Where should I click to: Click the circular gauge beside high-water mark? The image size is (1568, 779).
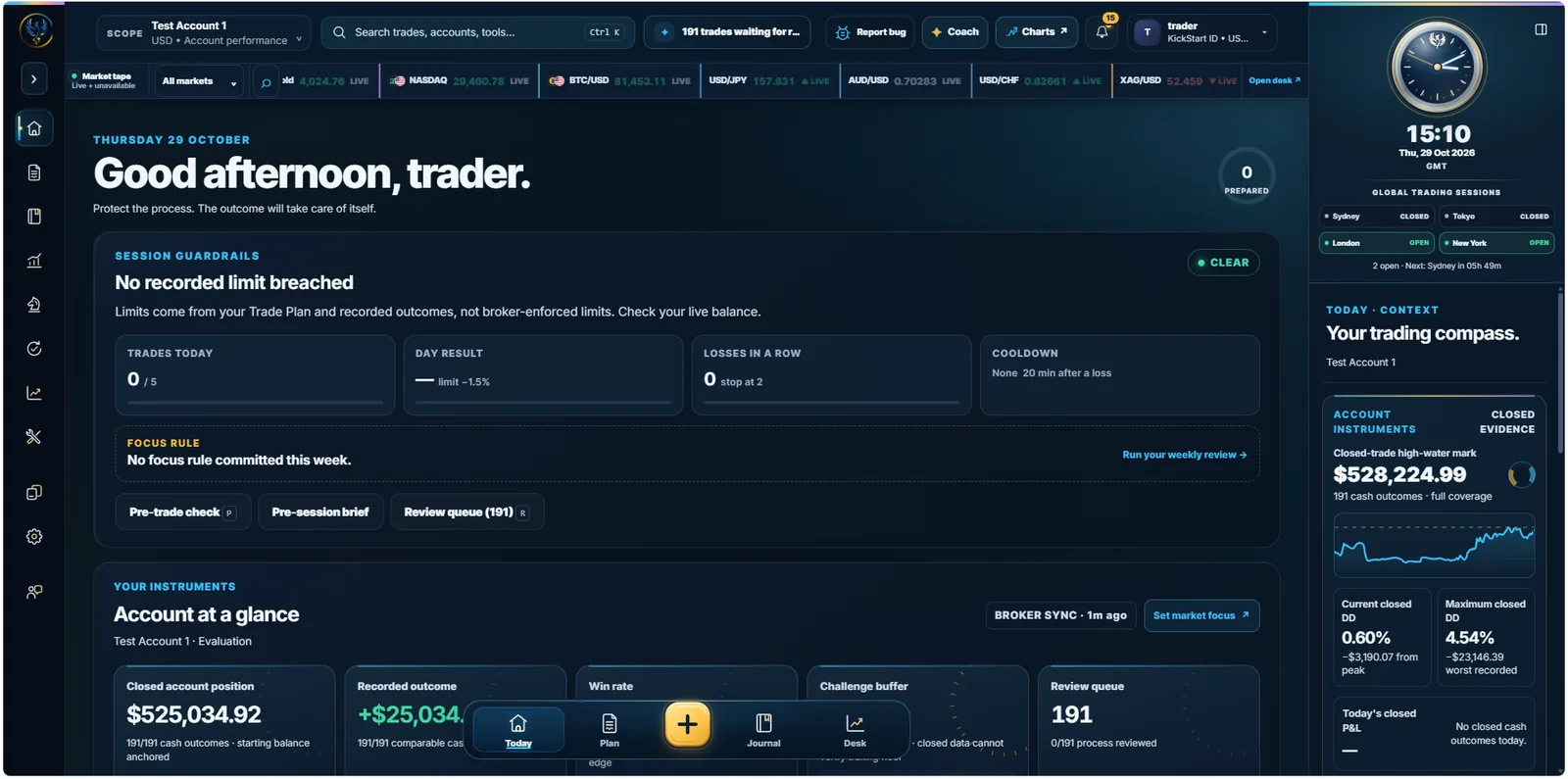tap(1521, 475)
